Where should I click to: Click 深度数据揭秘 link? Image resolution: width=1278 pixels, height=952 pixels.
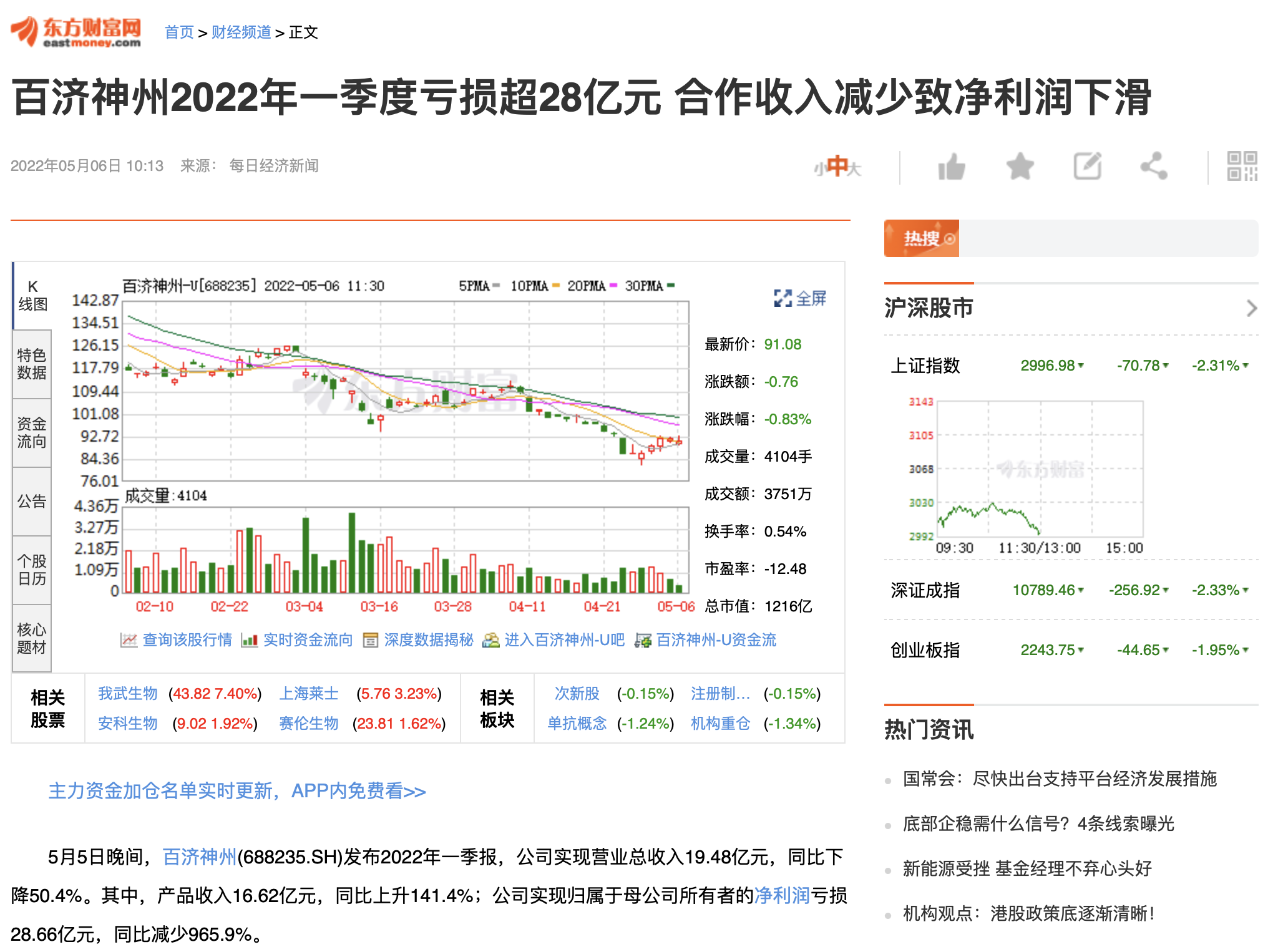click(x=429, y=640)
